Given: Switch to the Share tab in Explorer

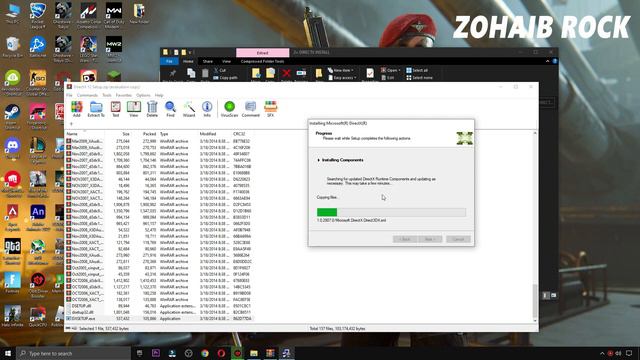Looking at the screenshot, I should tap(208, 61).
